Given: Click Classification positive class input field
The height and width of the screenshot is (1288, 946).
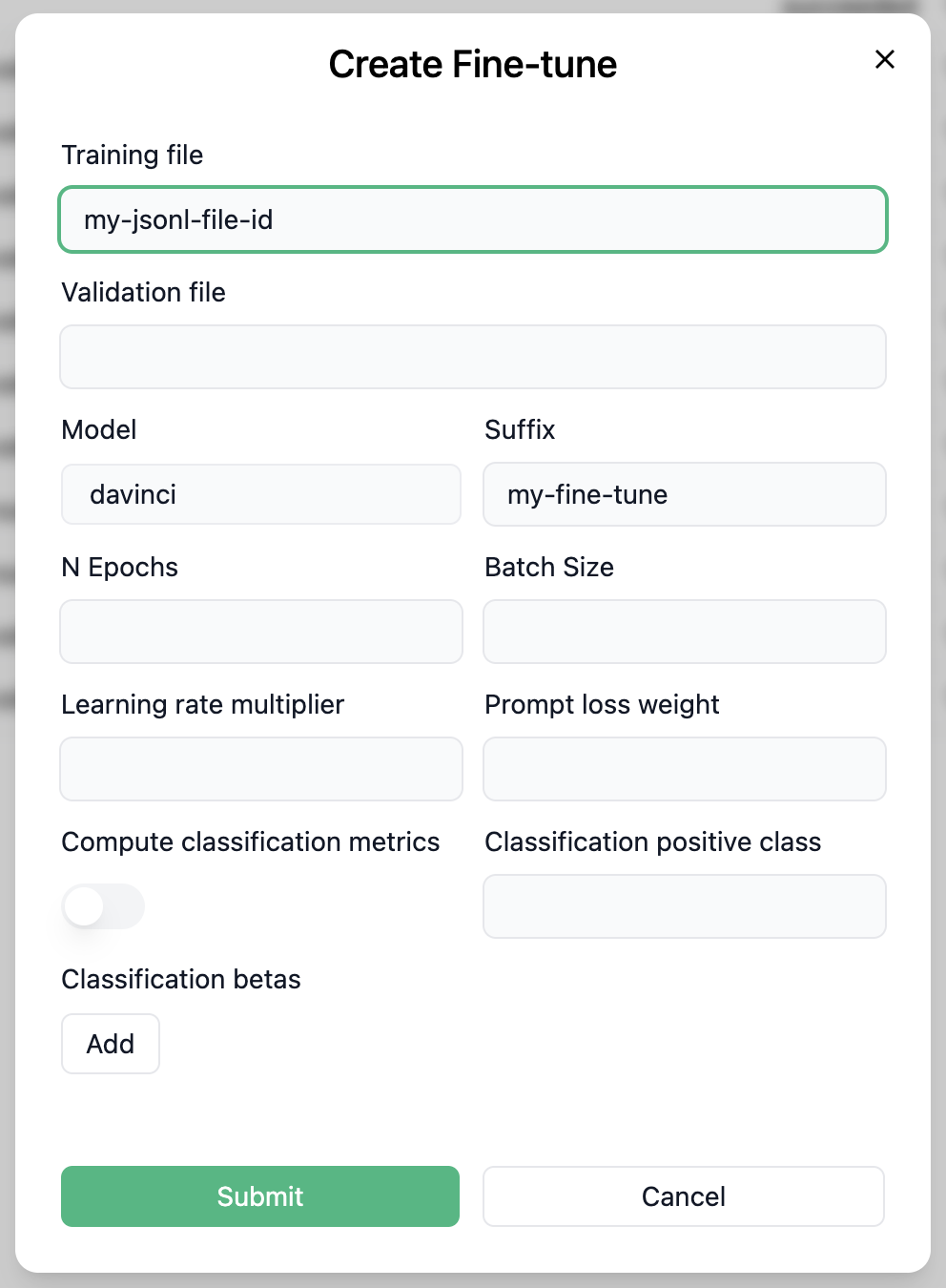Looking at the screenshot, I should click(x=684, y=906).
